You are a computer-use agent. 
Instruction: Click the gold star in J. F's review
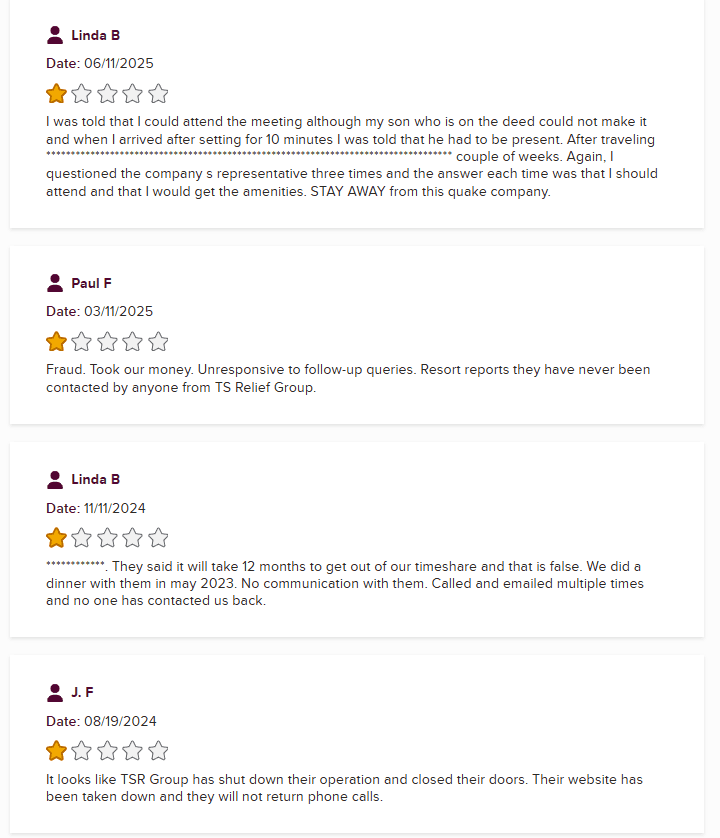pyautogui.click(x=56, y=751)
